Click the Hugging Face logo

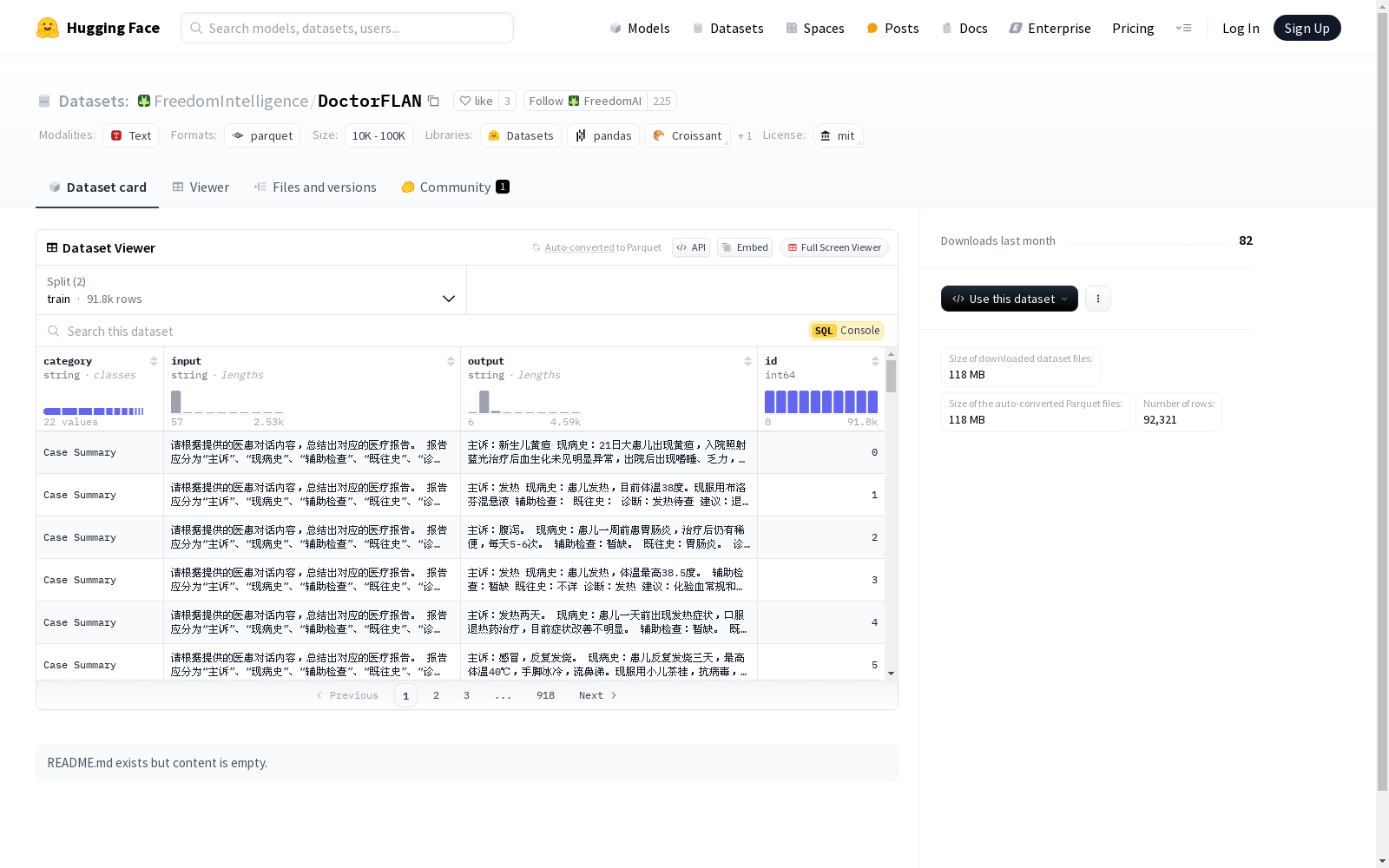(98, 28)
